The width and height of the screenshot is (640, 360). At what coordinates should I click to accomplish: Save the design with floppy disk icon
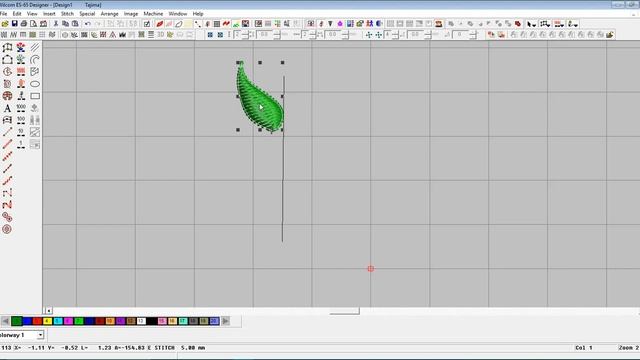[14, 24]
